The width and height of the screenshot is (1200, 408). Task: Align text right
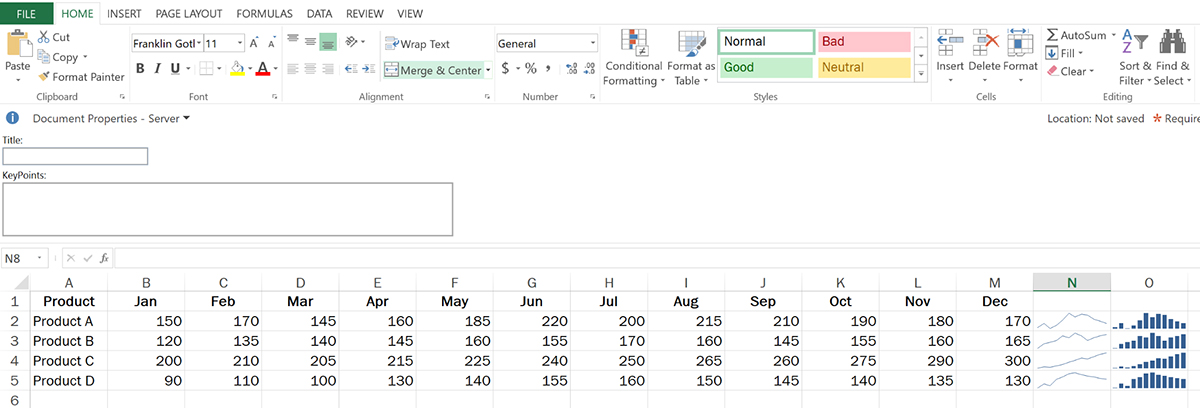pyautogui.click(x=328, y=69)
